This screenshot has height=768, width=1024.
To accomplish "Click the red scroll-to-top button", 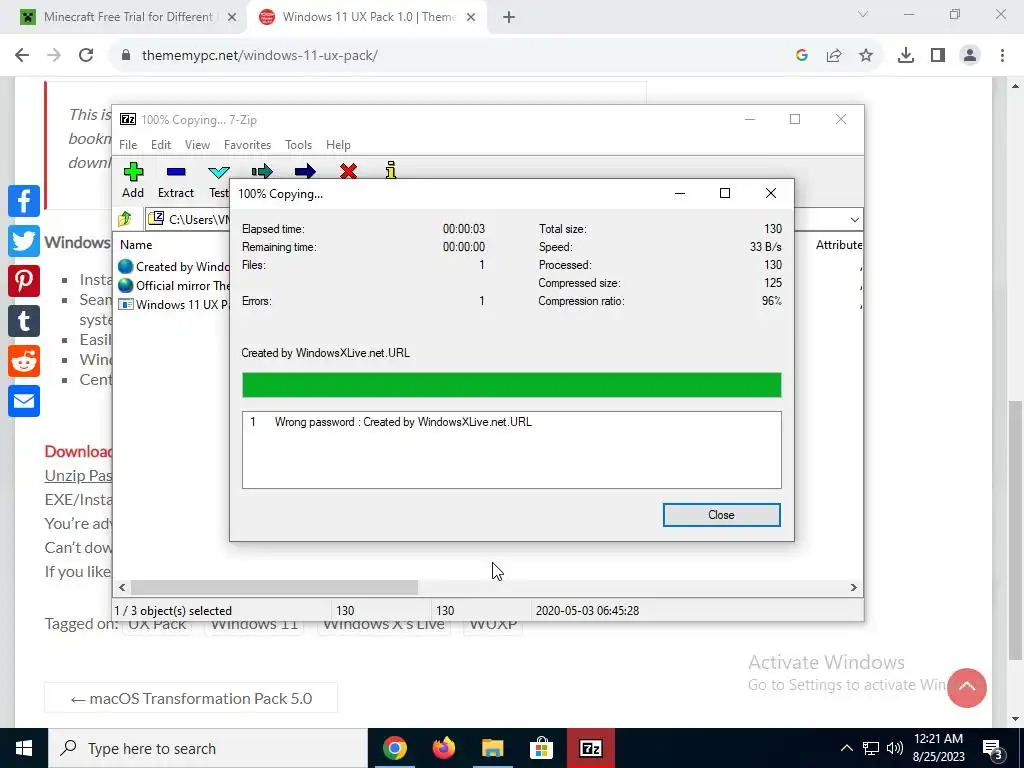I will [967, 687].
